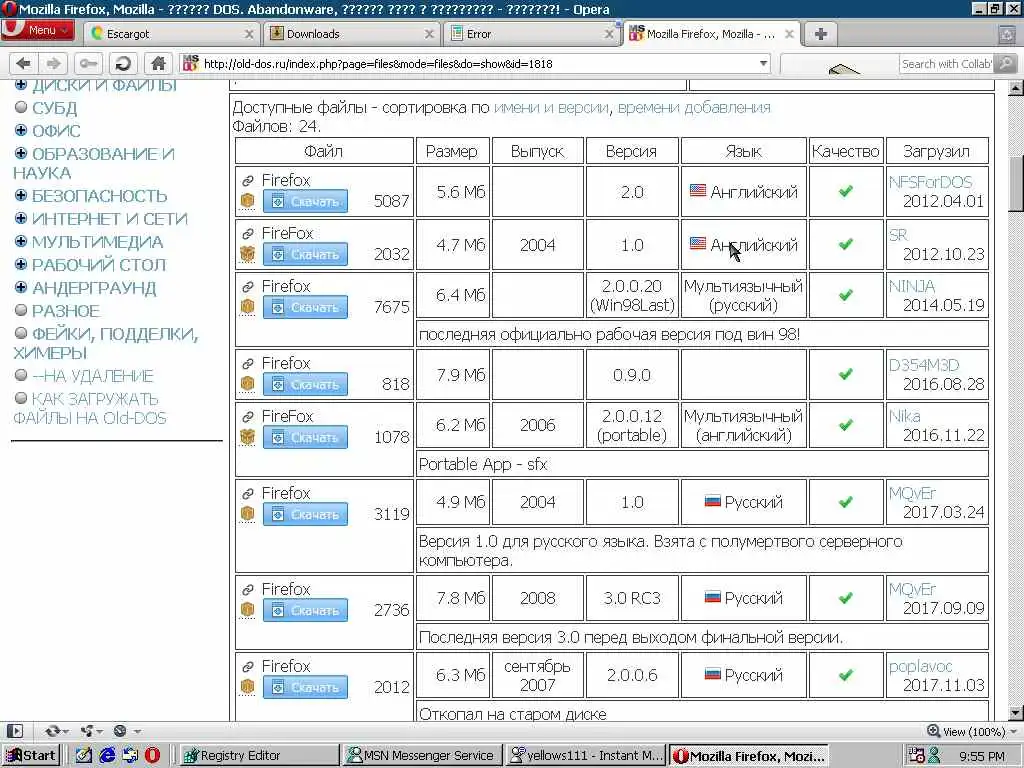The height and width of the screenshot is (768, 1024).
Task: Click the chain link icon for Firefox 5087
Action: pos(248,181)
